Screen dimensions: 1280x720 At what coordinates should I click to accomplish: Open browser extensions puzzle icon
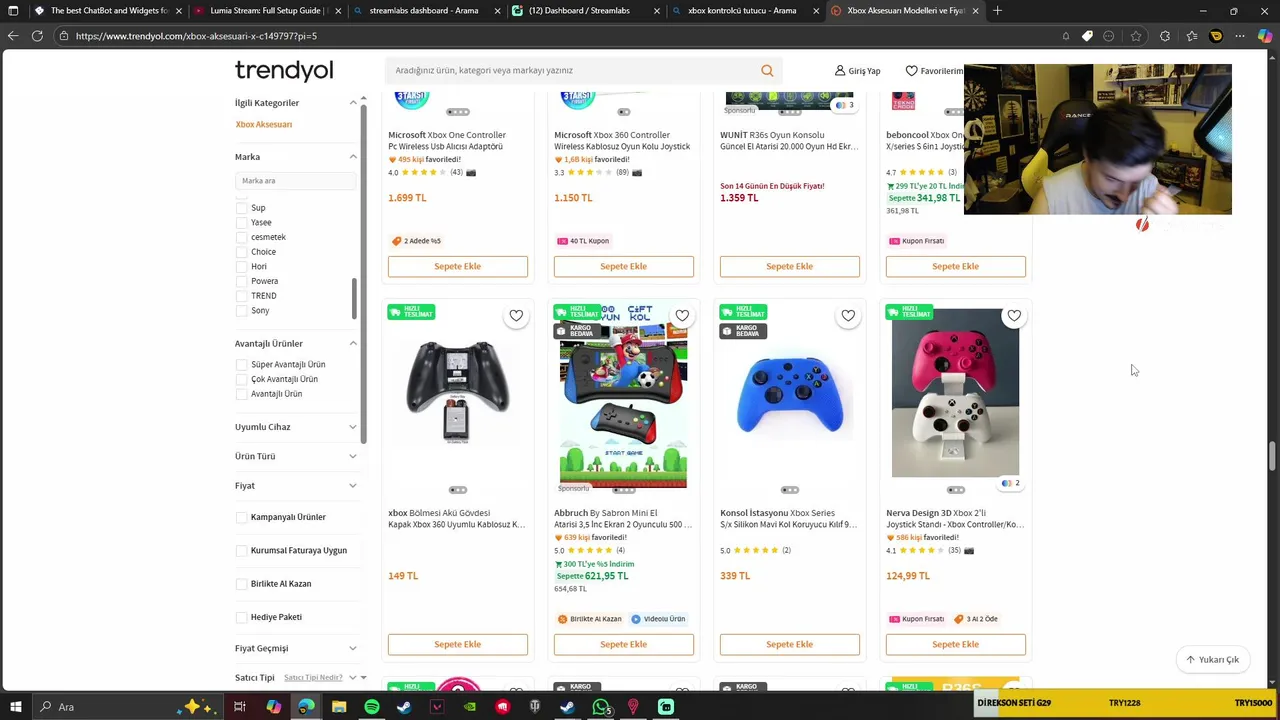pos(1165,36)
